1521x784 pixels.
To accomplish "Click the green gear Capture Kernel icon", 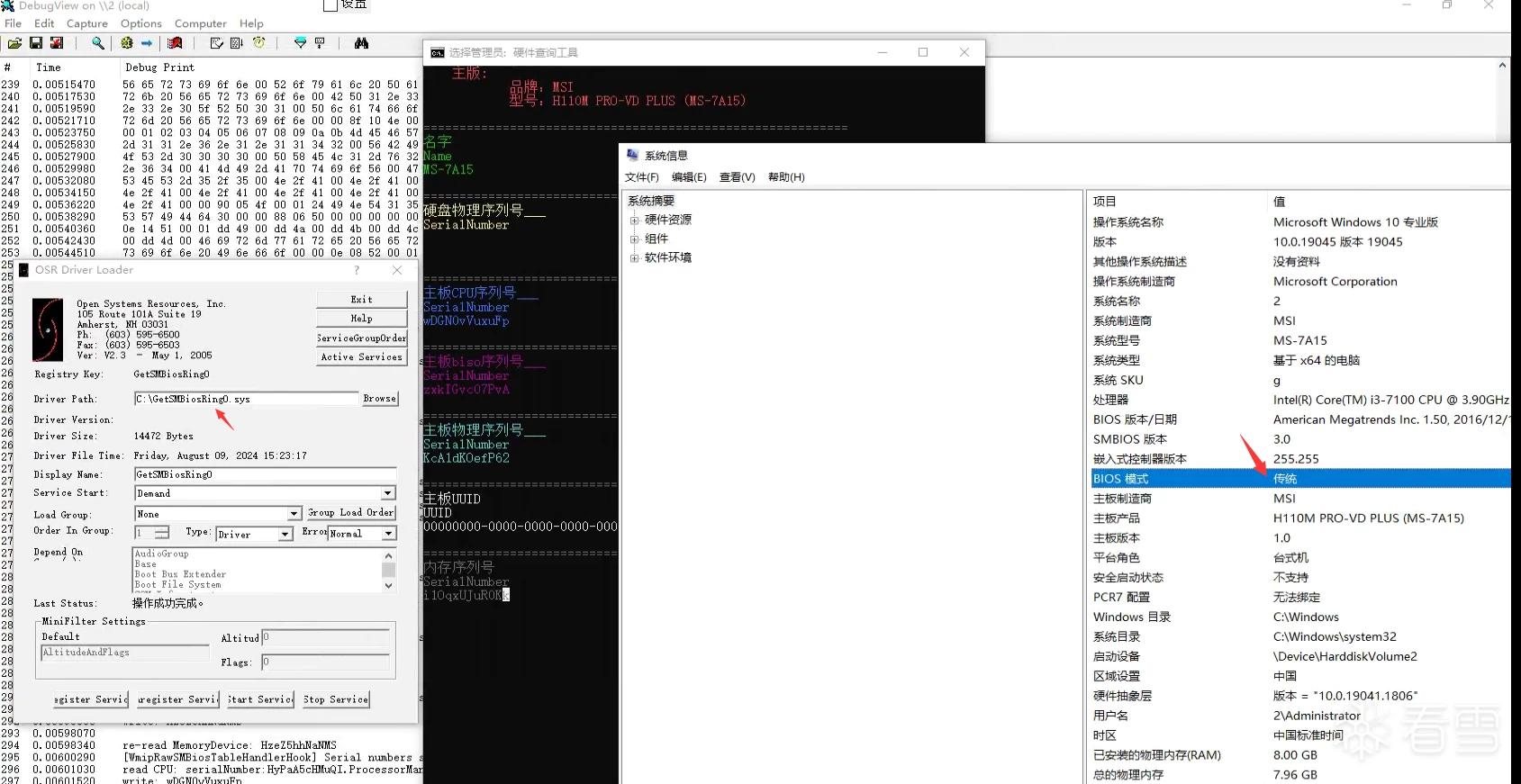I will 127,43.
